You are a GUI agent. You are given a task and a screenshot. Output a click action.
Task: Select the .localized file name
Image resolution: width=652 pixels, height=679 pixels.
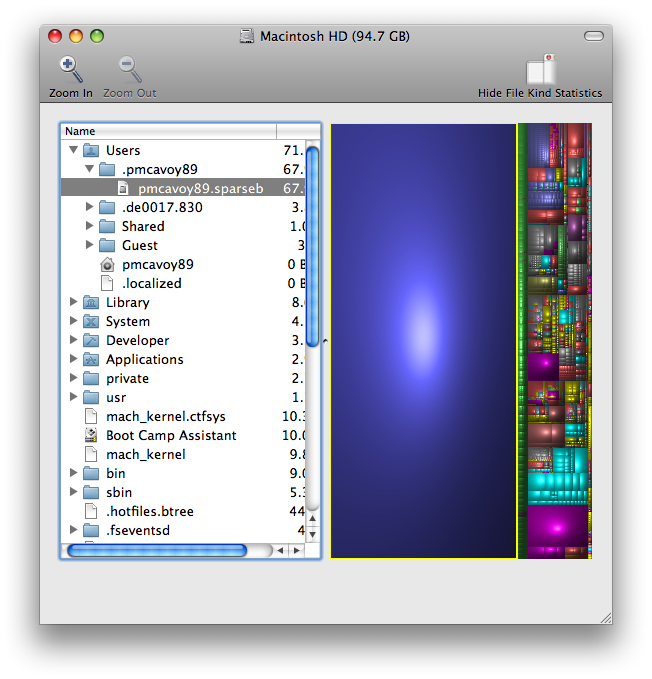152,284
